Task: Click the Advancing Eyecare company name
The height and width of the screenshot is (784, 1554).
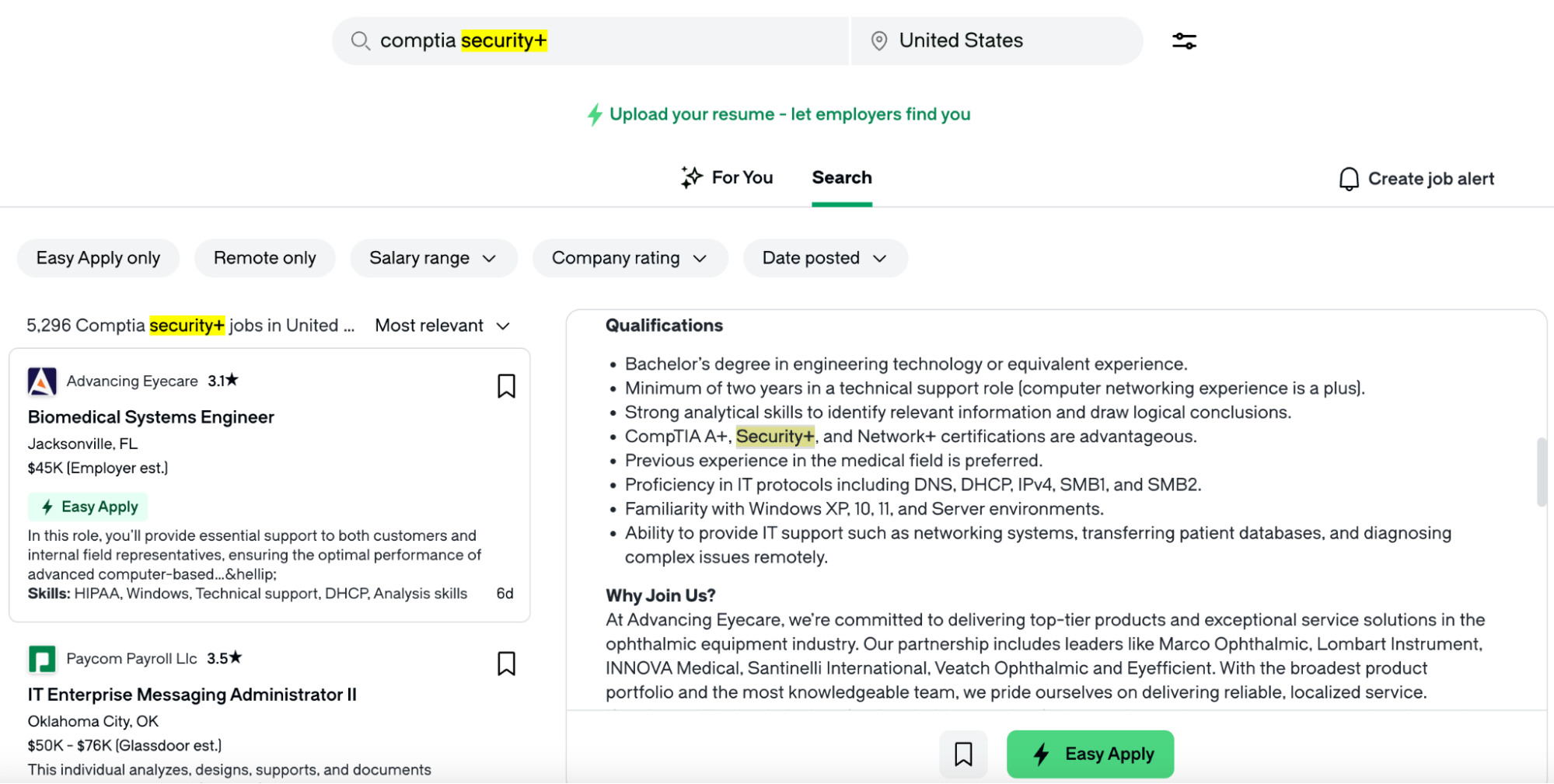Action: (x=132, y=381)
